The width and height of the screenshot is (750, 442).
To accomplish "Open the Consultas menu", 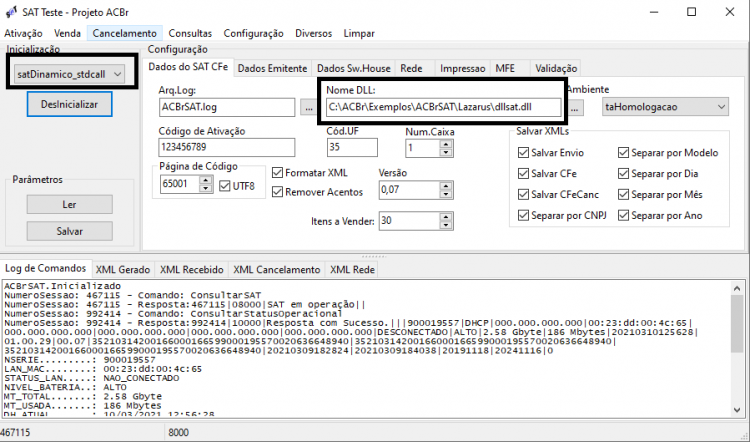I will click(190, 33).
